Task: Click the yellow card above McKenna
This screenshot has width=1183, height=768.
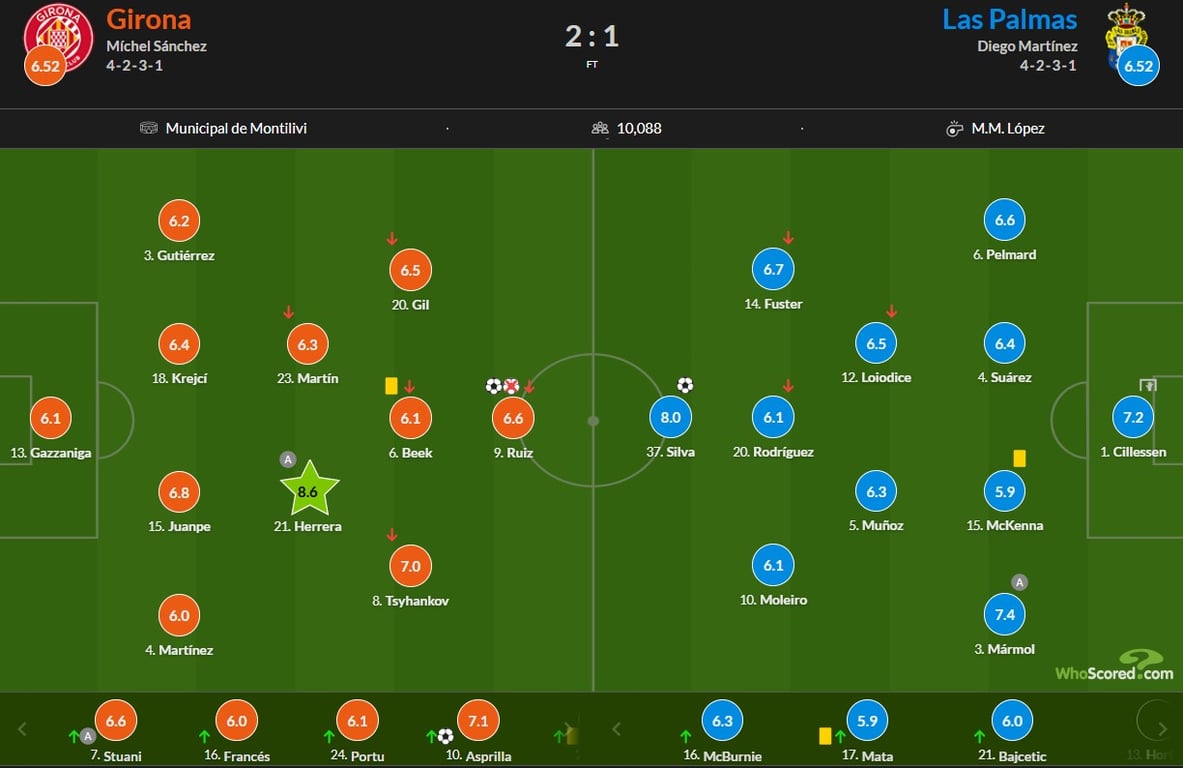Action: tap(1019, 458)
